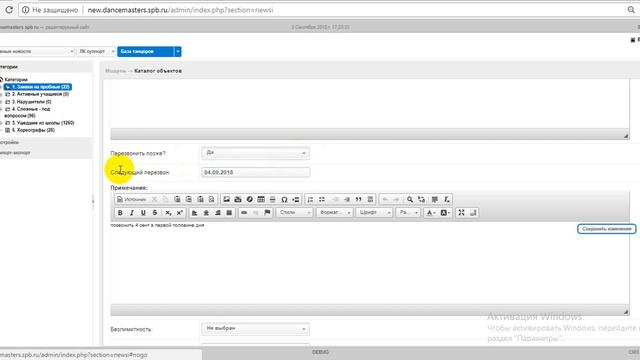Align text right
The image size is (640, 360).
tap(218, 213)
